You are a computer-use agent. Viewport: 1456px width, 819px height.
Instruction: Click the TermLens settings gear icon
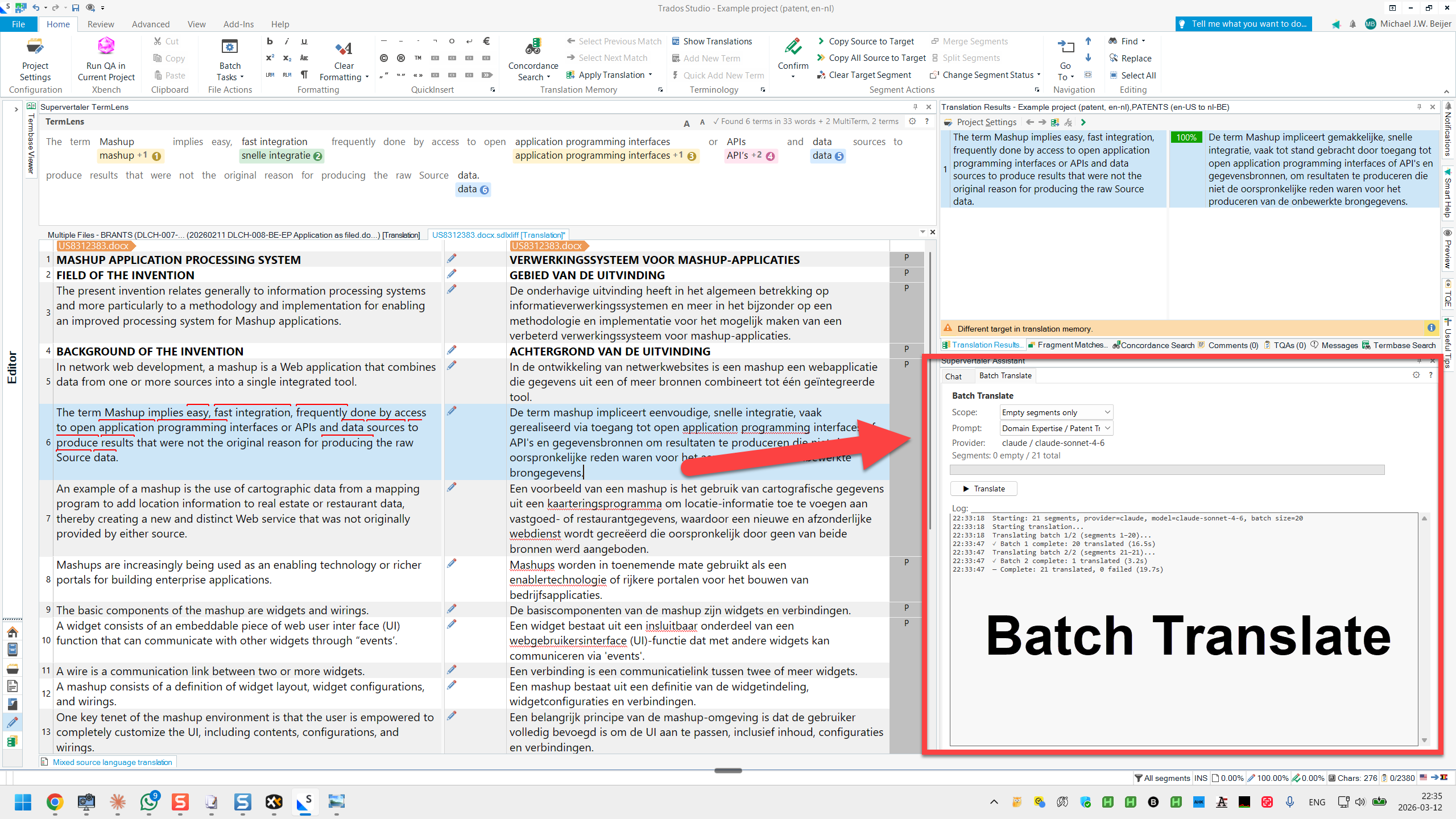tap(912, 121)
